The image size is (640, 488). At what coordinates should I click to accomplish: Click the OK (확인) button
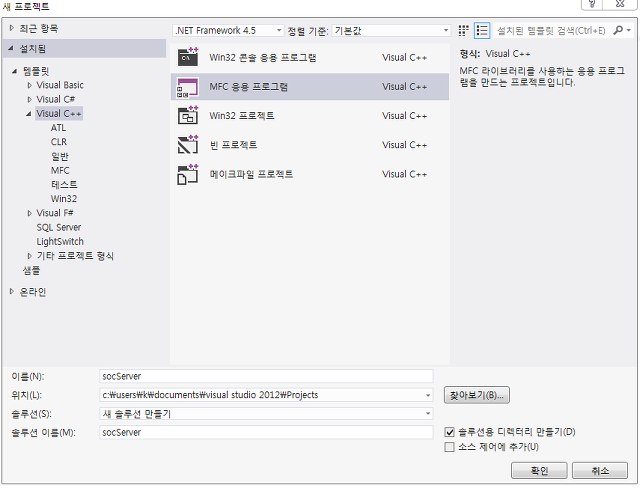pos(539,471)
